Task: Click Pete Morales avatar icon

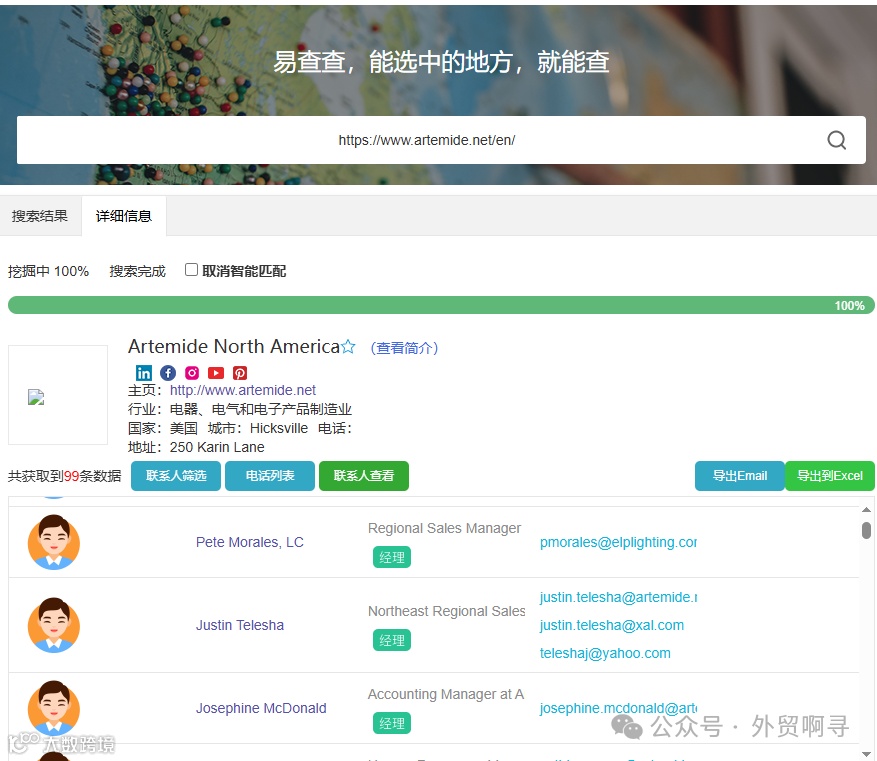Action: (x=54, y=542)
